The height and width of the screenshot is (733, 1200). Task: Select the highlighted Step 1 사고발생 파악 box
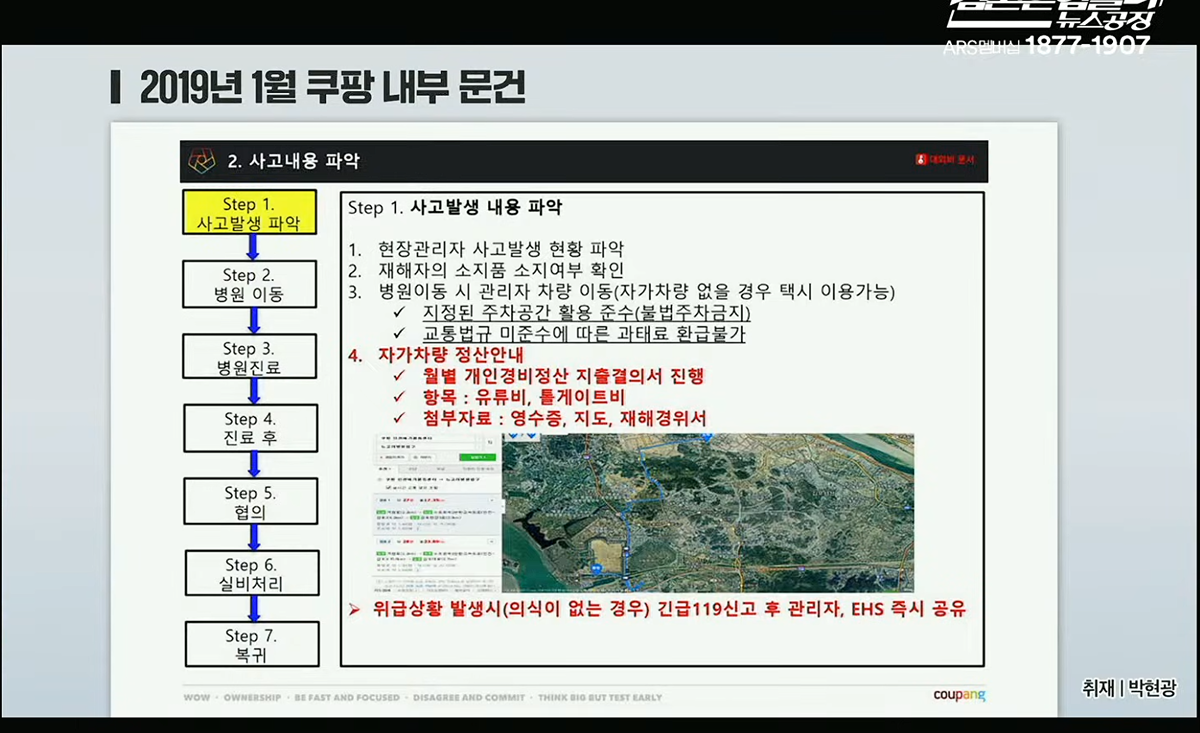click(x=249, y=213)
